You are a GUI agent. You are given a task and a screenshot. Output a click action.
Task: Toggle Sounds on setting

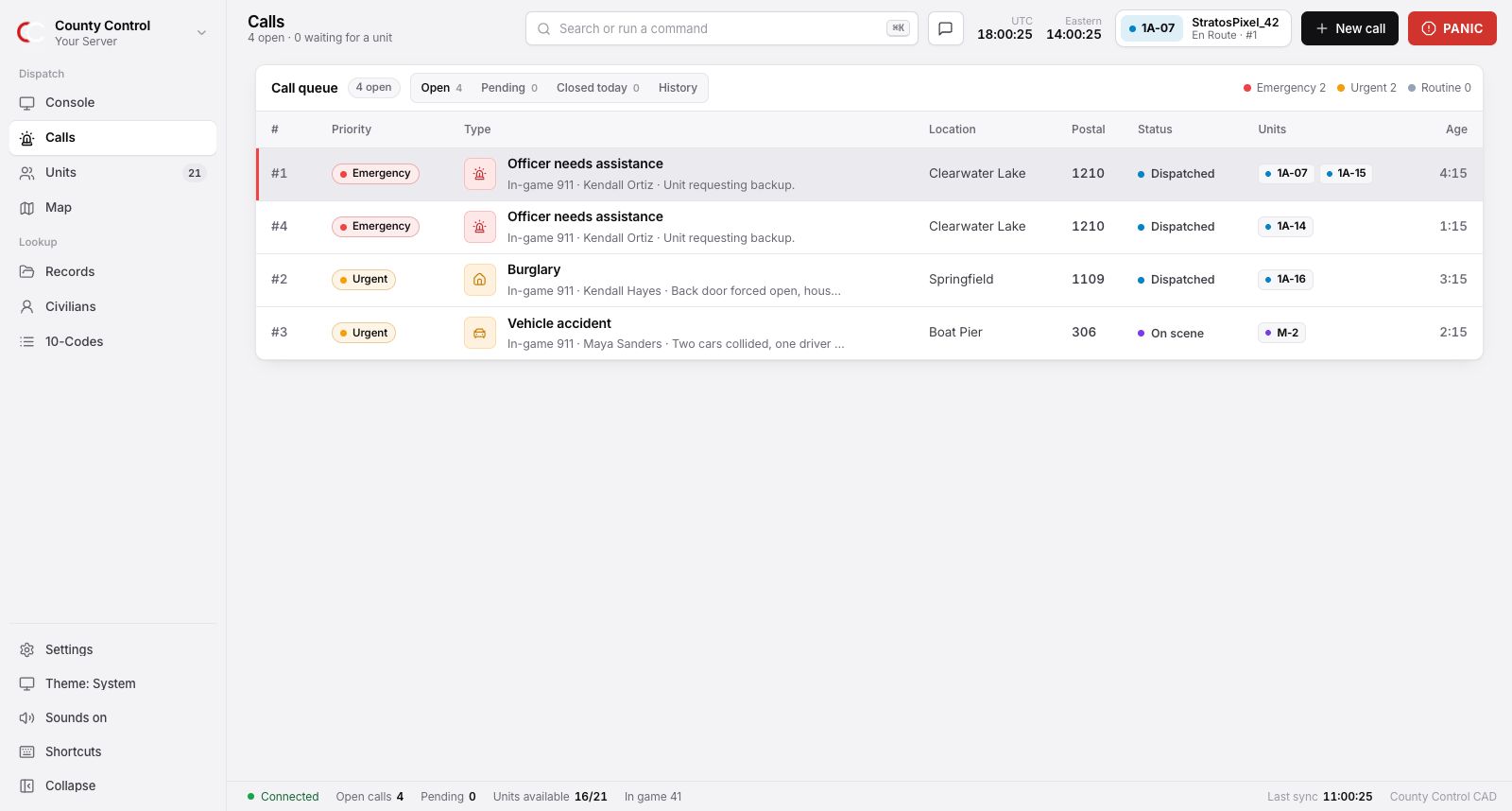(x=112, y=718)
